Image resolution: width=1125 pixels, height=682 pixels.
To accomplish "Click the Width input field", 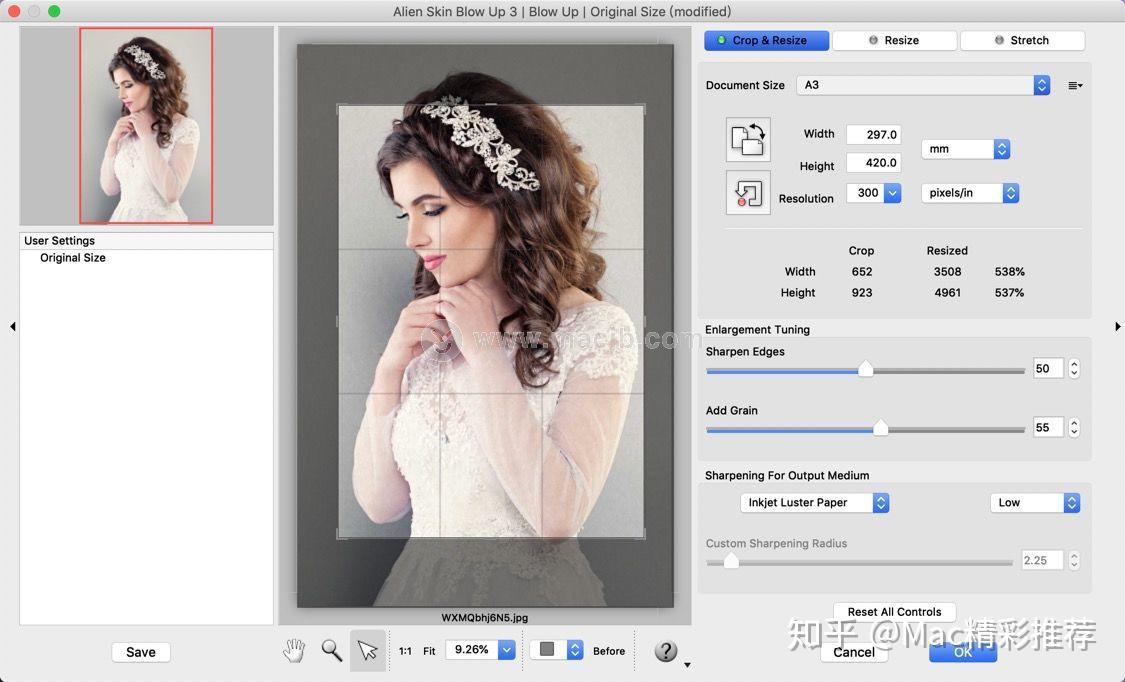I will point(873,134).
